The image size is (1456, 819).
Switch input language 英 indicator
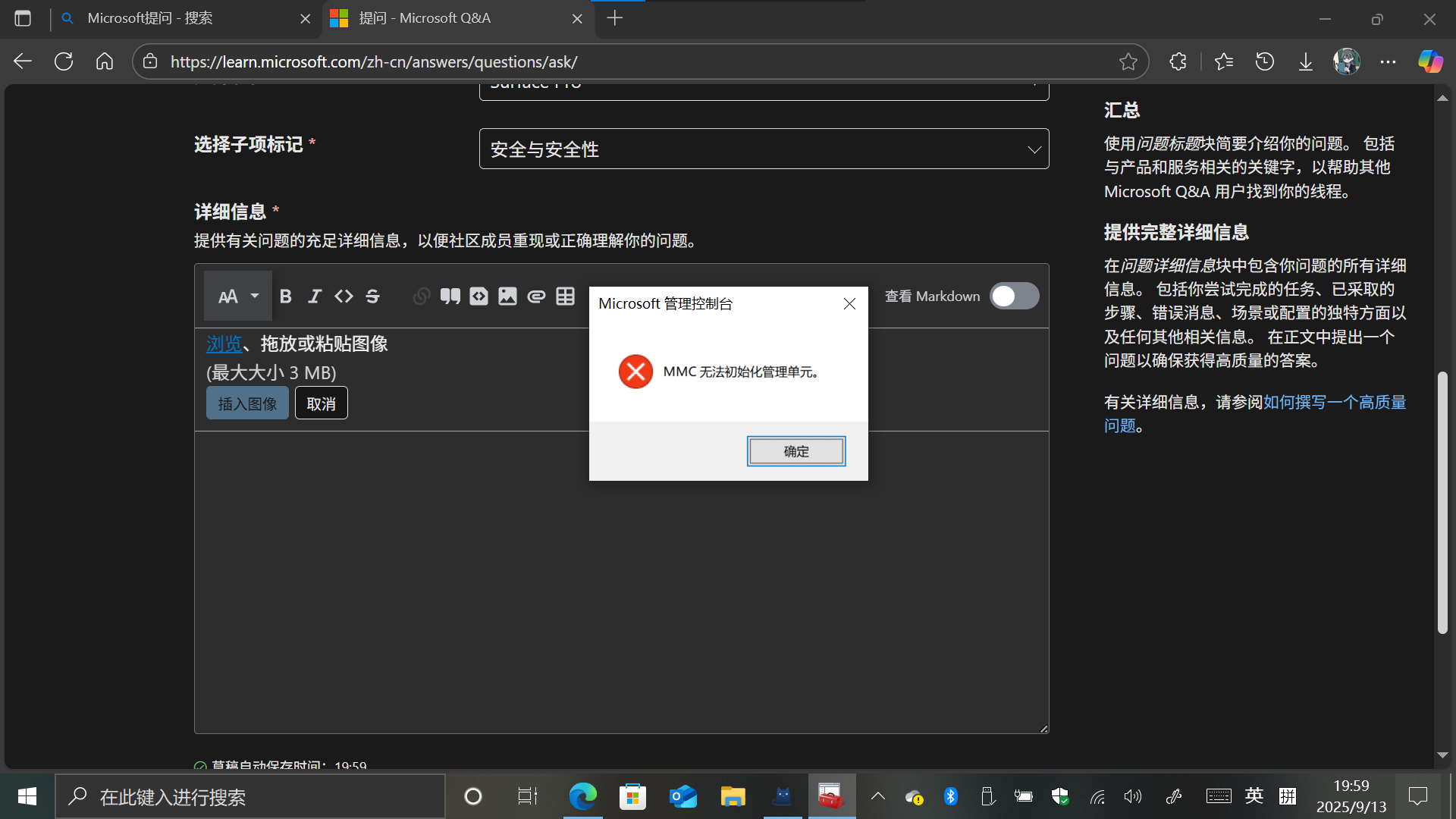tap(1254, 796)
